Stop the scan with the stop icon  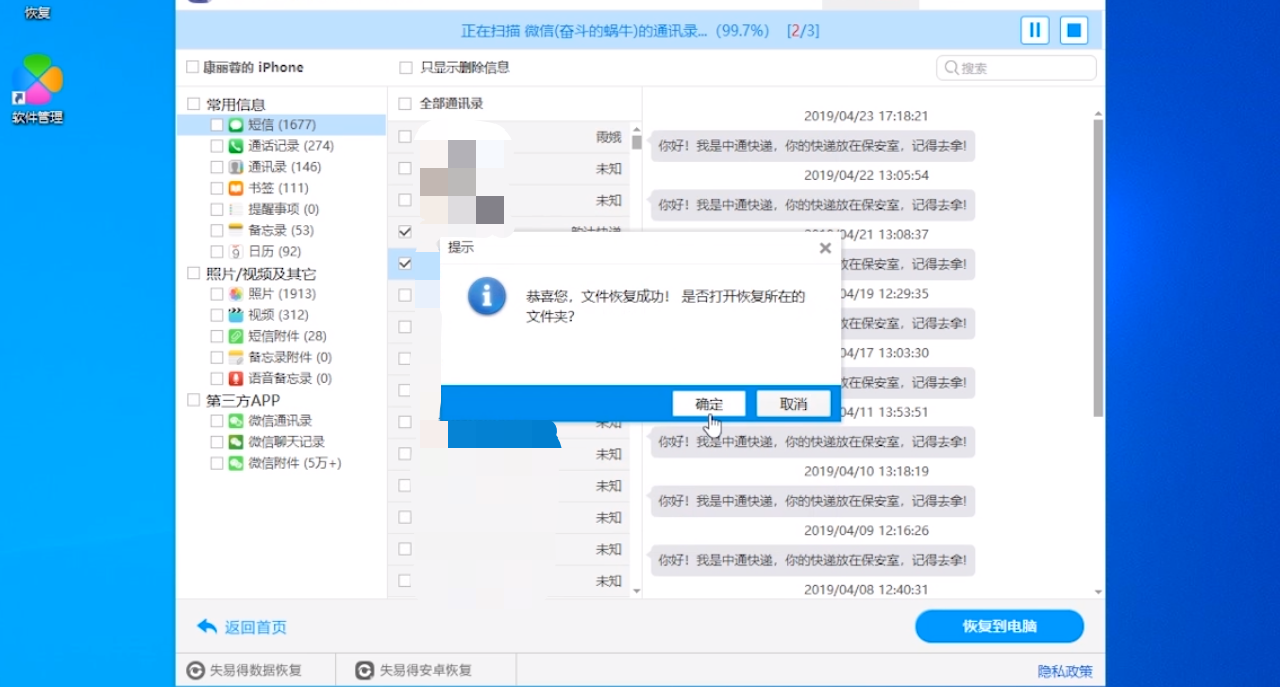1074,30
